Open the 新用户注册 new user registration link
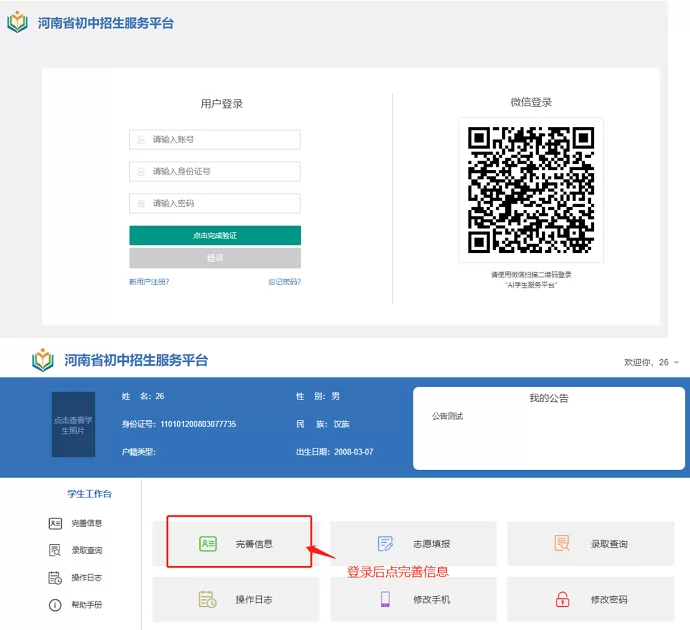 pyautogui.click(x=149, y=282)
